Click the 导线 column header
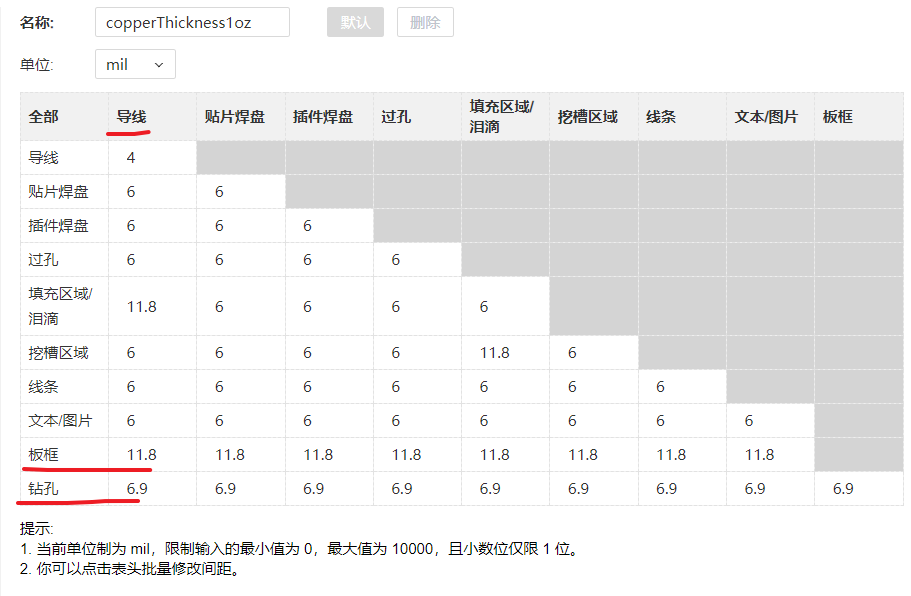Viewport: 911px width, 596px height. [x=152, y=117]
